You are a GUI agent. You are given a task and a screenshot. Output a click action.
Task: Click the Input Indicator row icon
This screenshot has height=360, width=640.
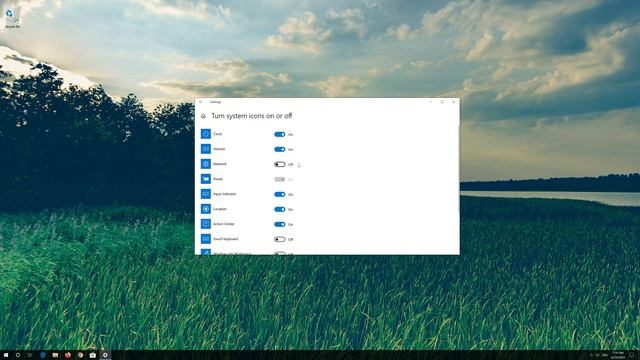206,194
